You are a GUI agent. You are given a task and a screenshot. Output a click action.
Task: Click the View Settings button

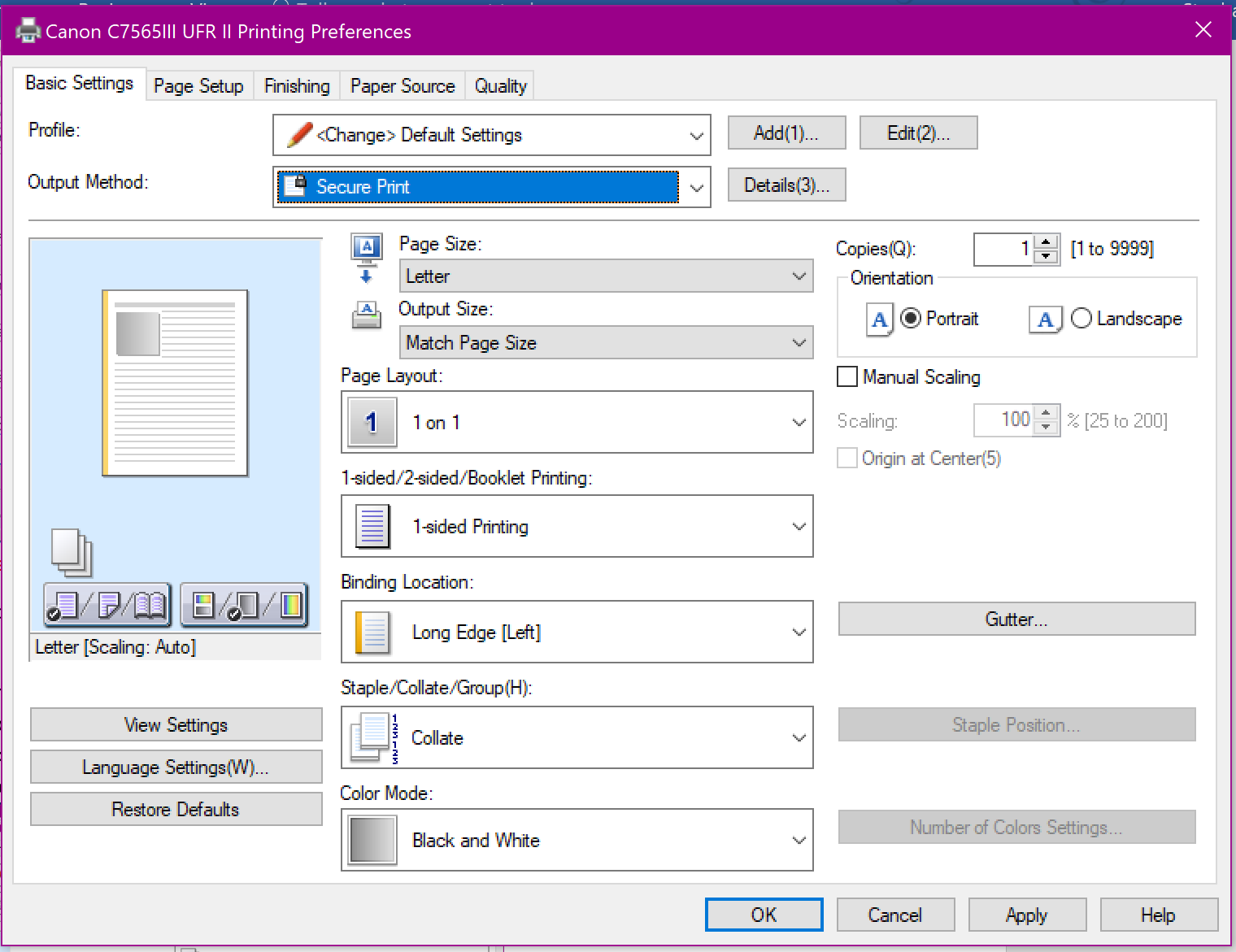[176, 724]
